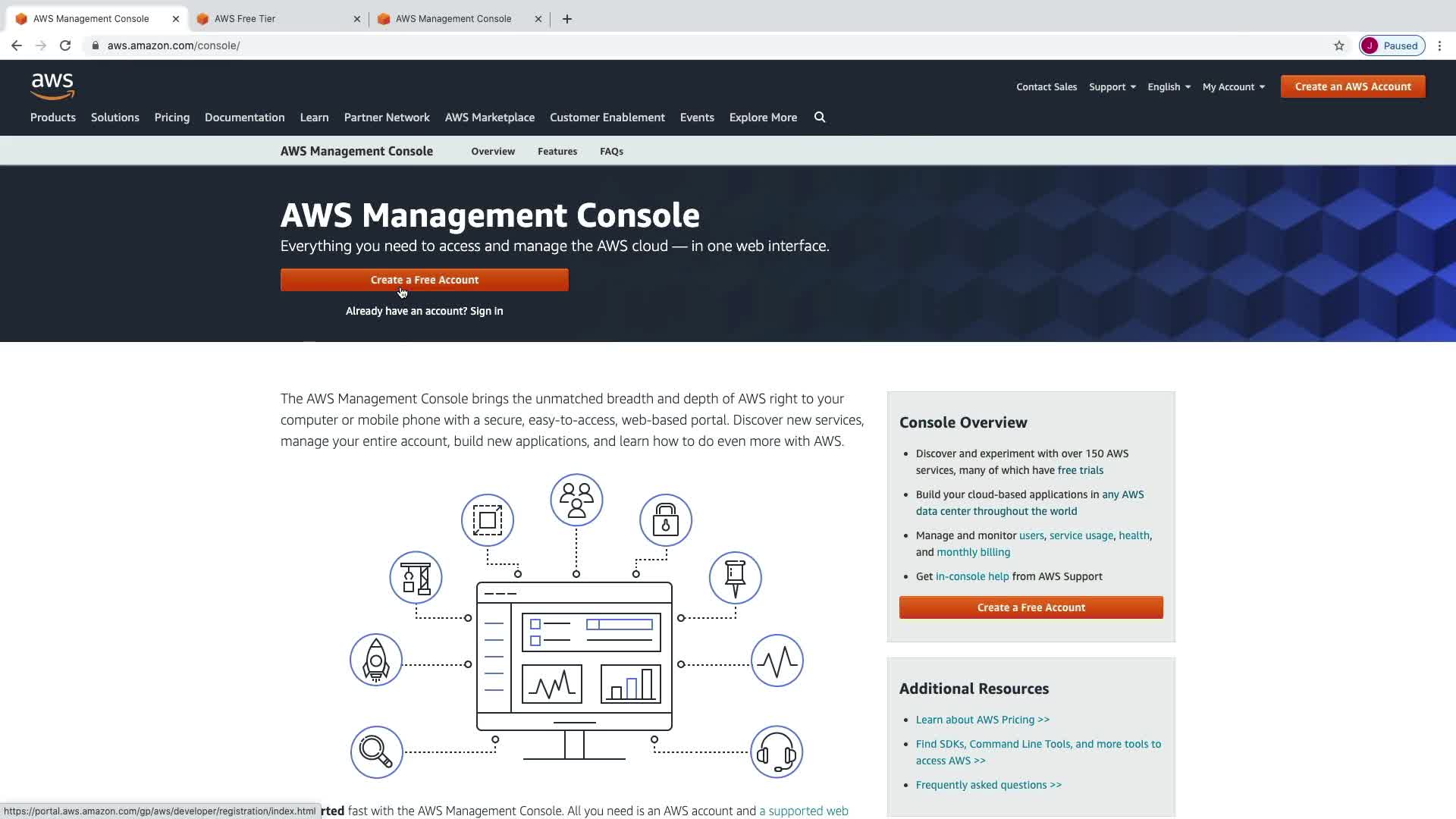The width and height of the screenshot is (1456, 819).
Task: Bookmark this page with the star icon
Action: 1339,45
